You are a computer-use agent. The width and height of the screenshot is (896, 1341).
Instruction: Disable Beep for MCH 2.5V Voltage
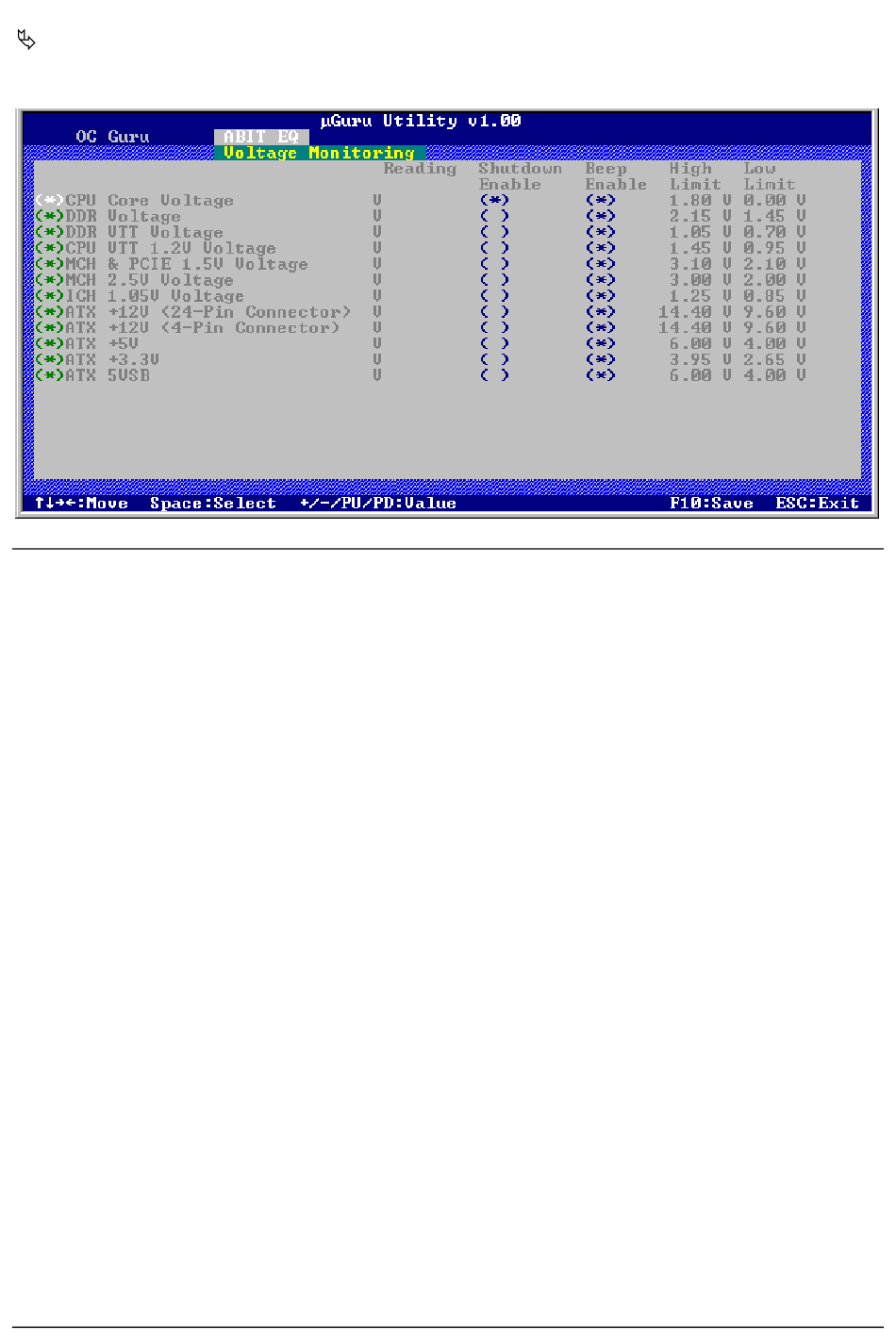(600, 280)
